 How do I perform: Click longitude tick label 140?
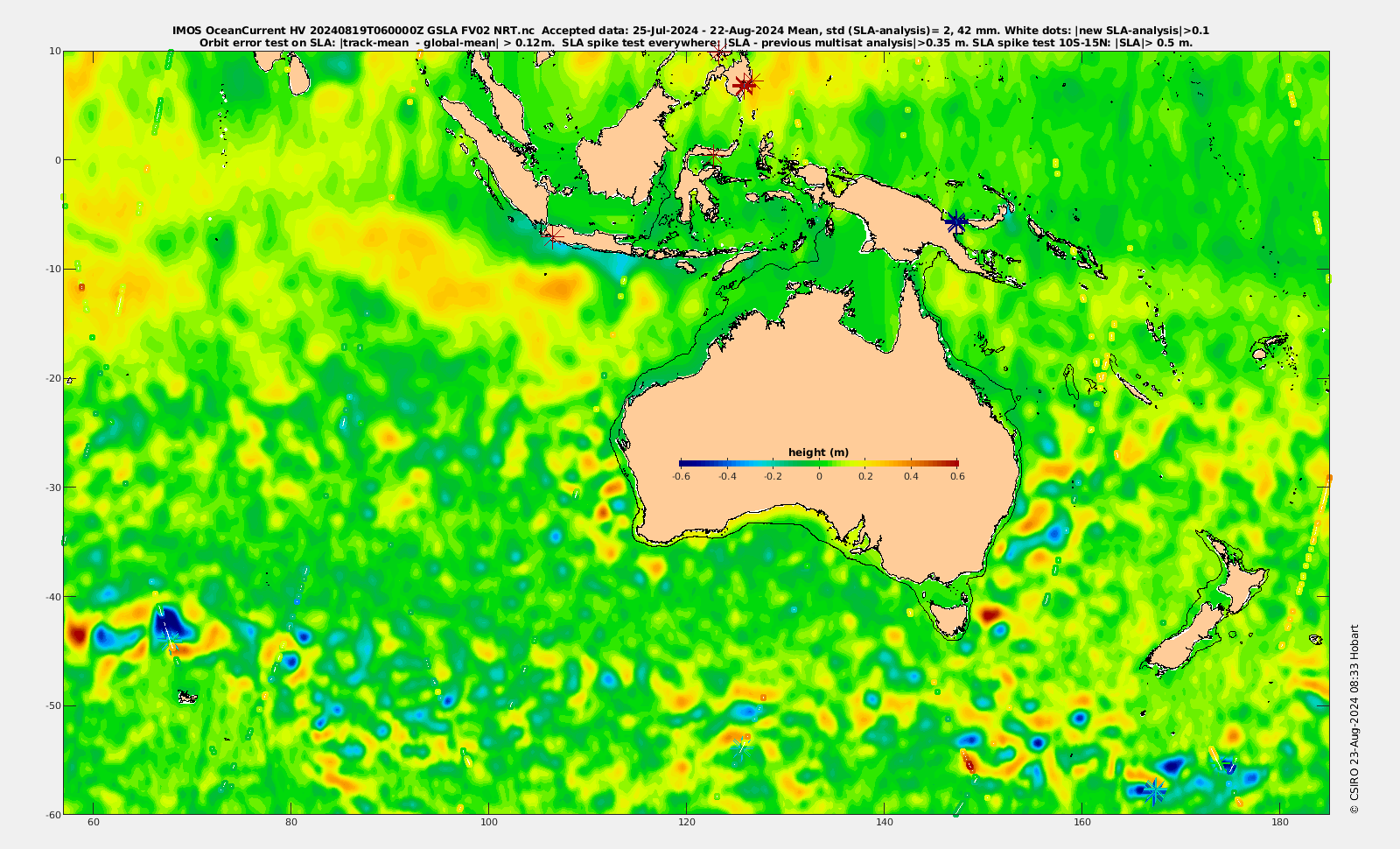[x=885, y=822]
